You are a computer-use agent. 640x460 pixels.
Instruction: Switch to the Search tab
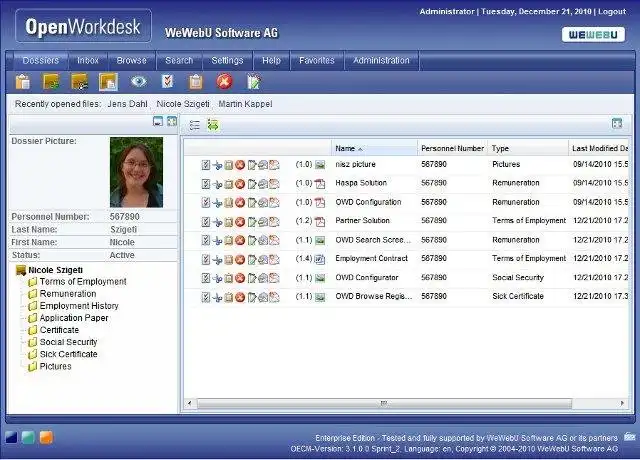[179, 60]
